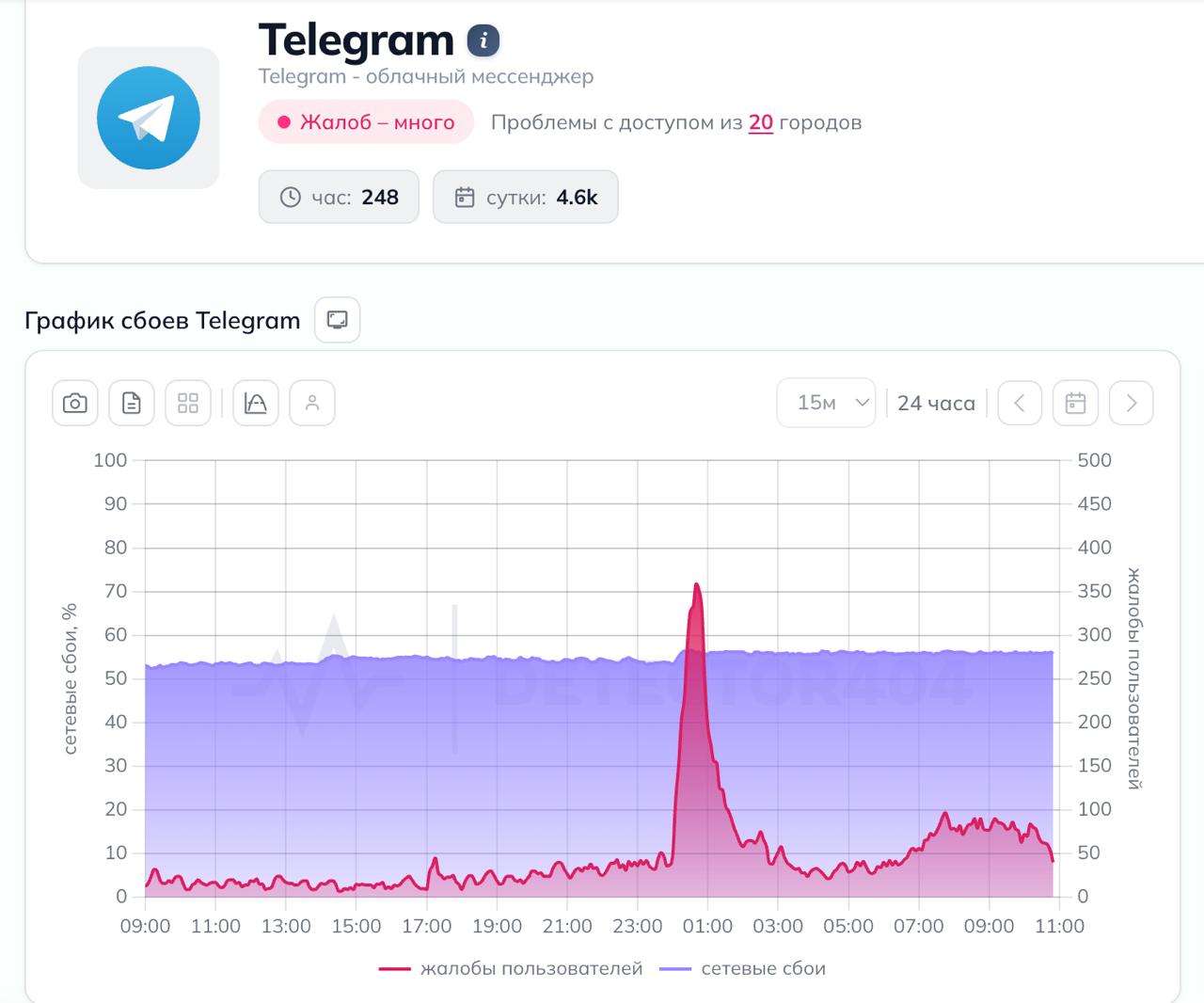Click the Telegram logo thumbnail
The width and height of the screenshot is (1204, 1003).
click(x=149, y=119)
